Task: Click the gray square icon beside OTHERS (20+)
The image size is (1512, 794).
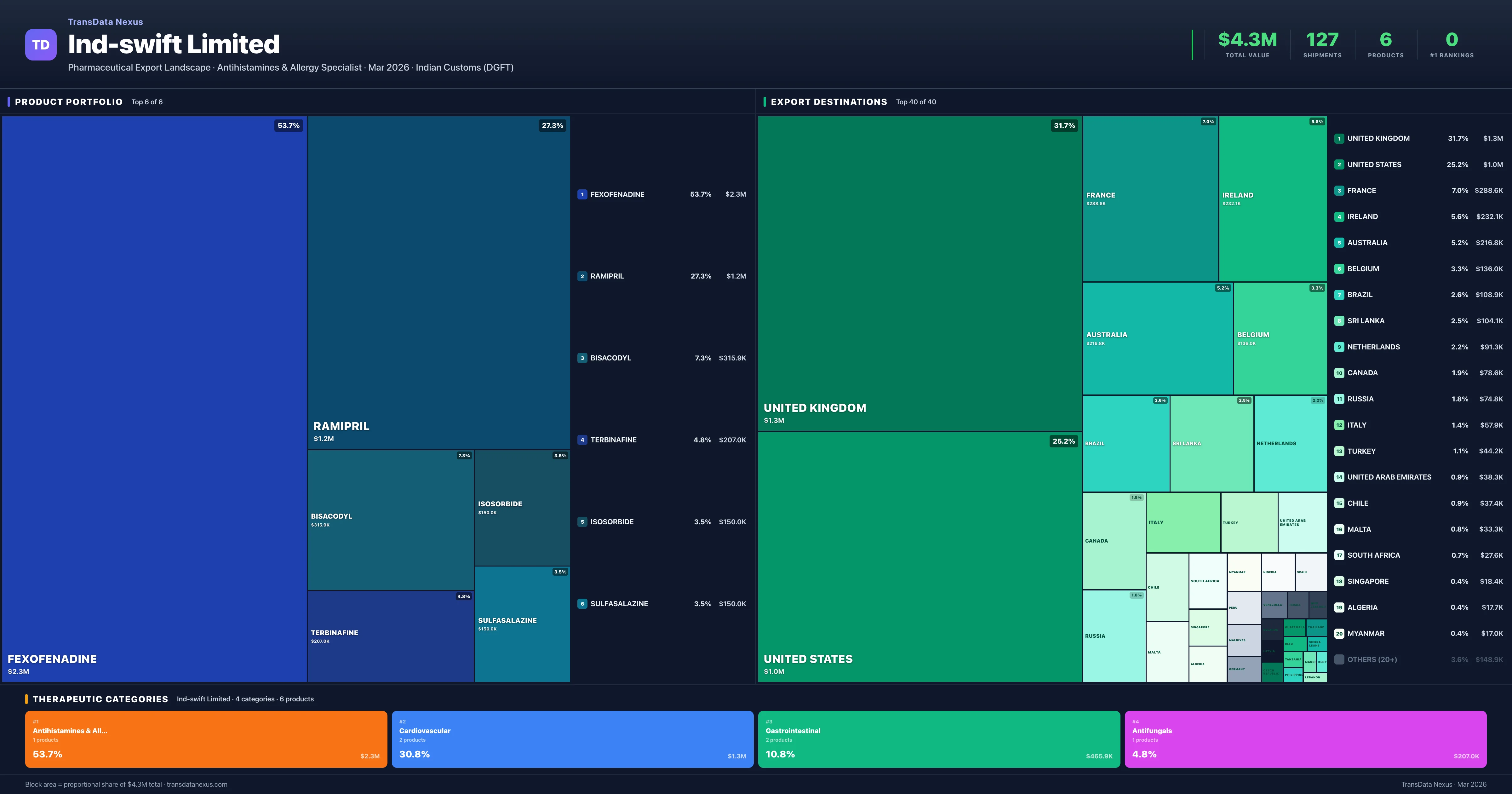Action: (1340, 659)
